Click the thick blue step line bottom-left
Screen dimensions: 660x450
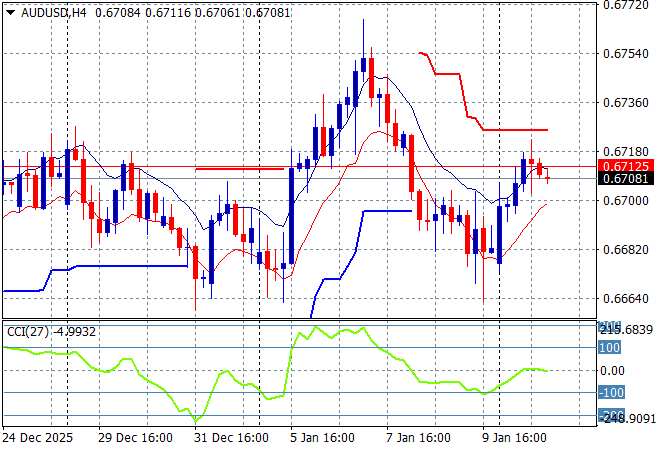pos(120,266)
